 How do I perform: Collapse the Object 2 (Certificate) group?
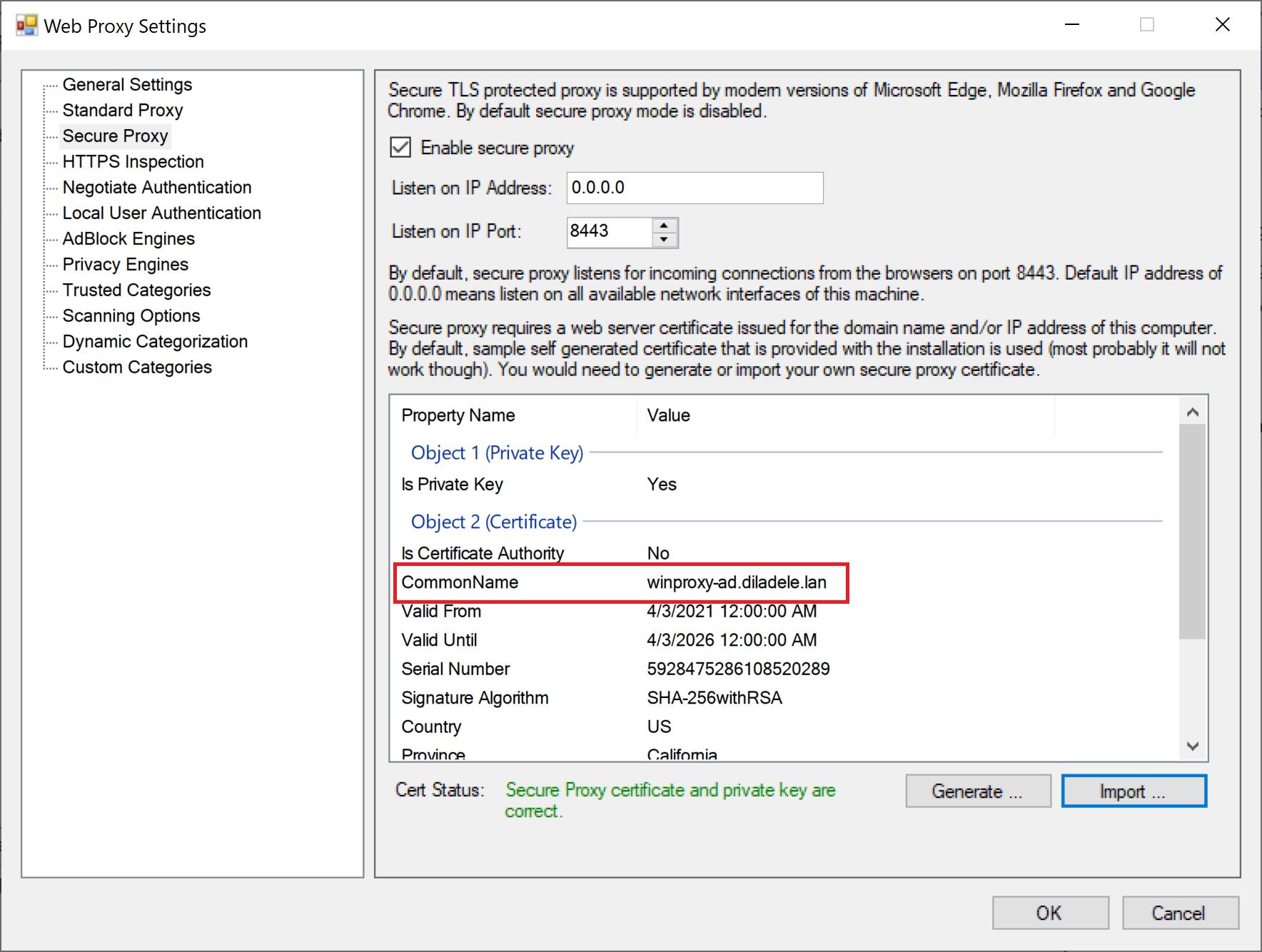pyautogui.click(x=494, y=522)
